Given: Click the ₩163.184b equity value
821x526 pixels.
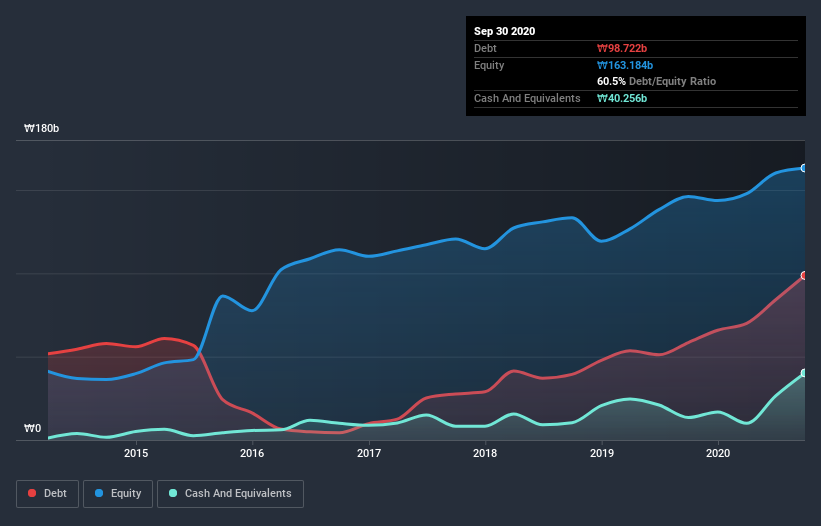Looking at the screenshot, I should click(x=625, y=65).
